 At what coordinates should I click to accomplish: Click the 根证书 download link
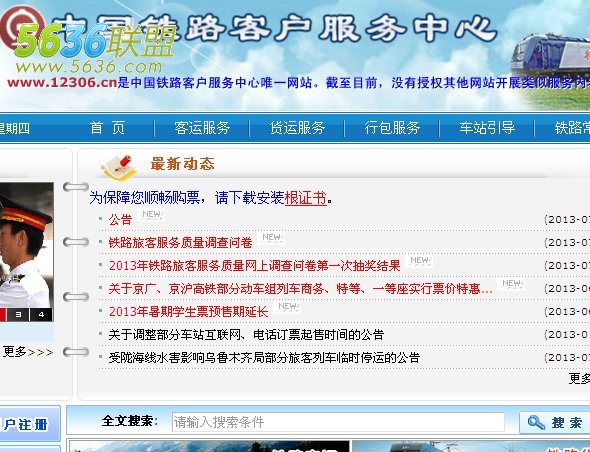tap(306, 198)
